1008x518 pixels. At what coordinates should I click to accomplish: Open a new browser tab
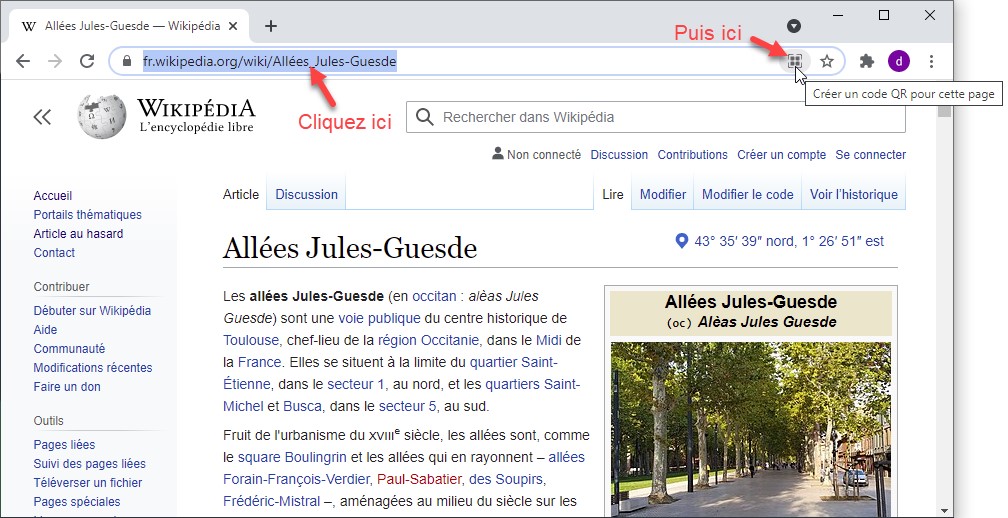pos(271,26)
